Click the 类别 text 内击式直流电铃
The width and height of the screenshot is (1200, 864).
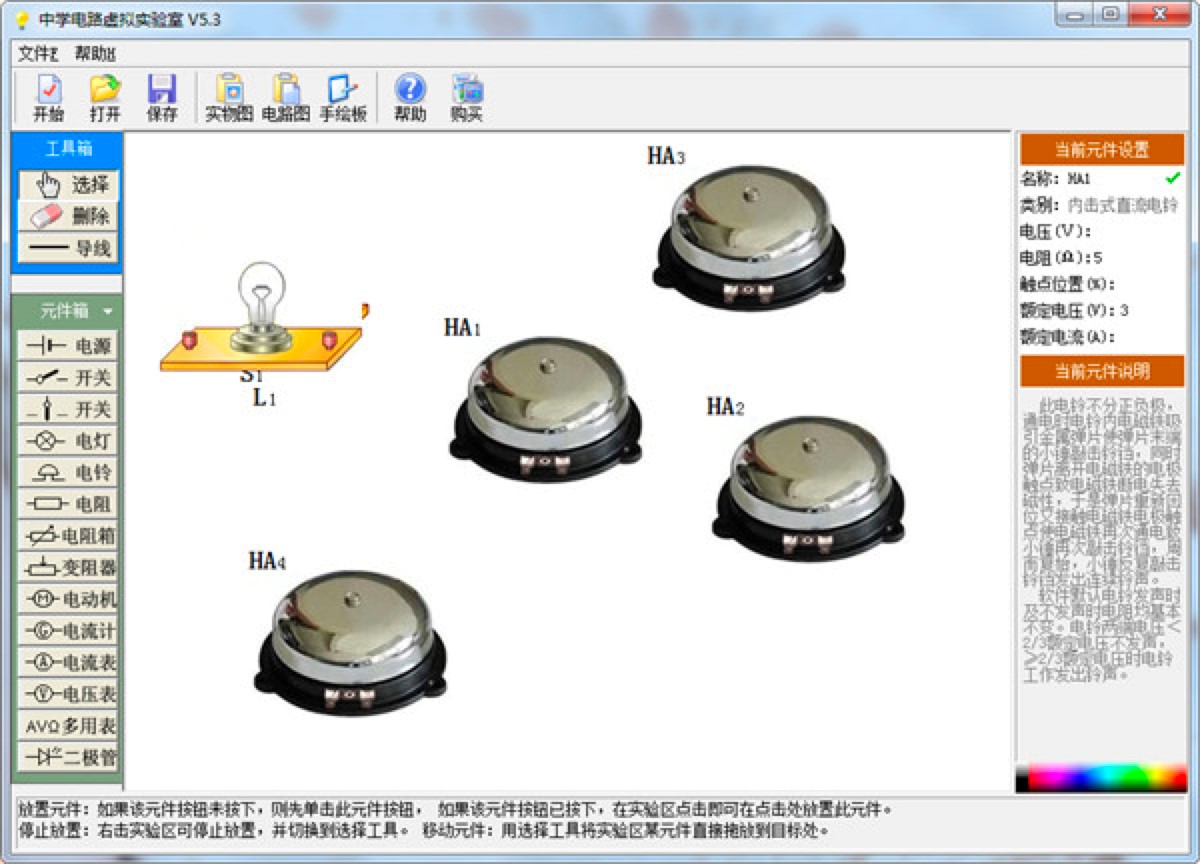point(1123,205)
